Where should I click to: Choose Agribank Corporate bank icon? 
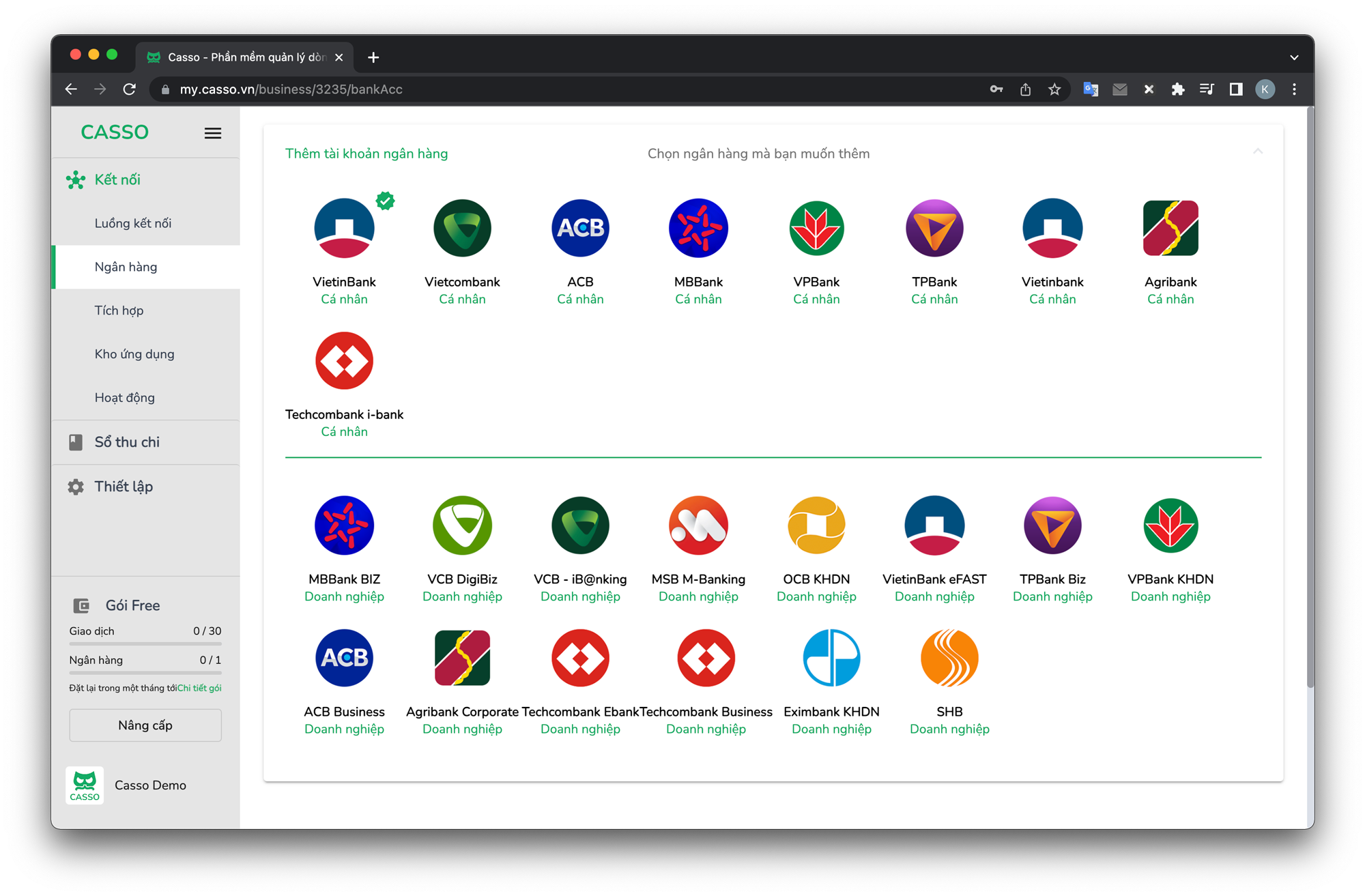coord(462,658)
